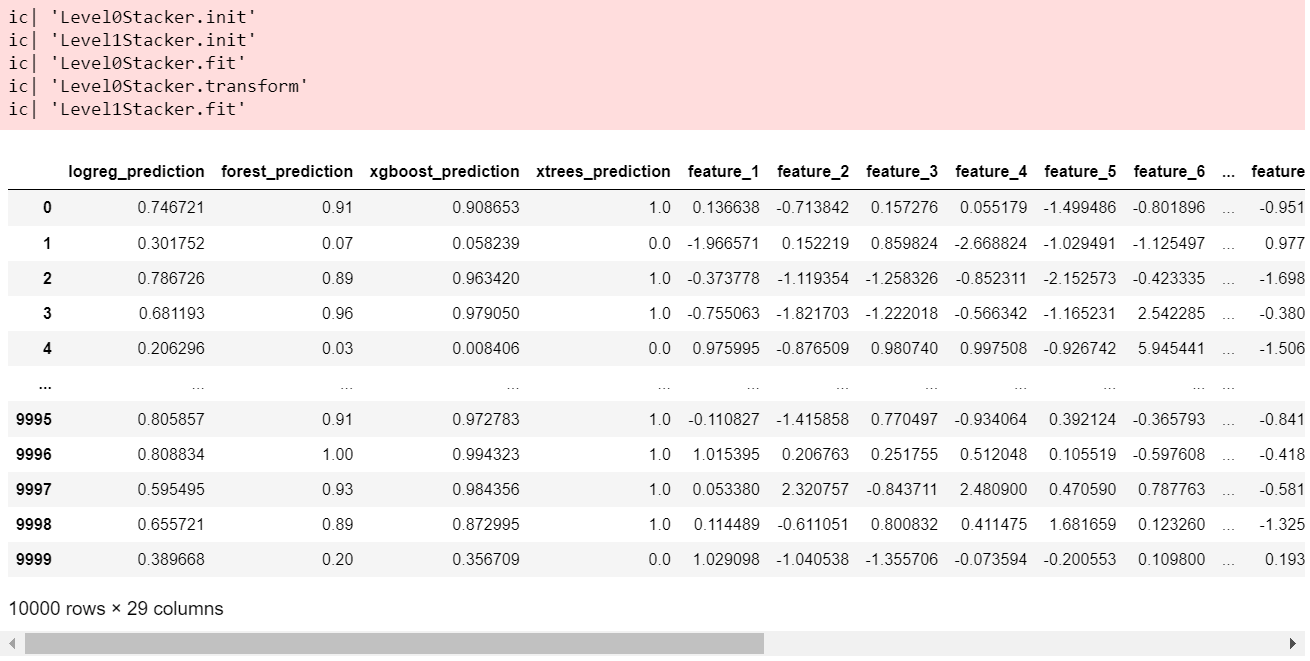1310x661 pixels.
Task: Click row index 9998
Action: pos(34,524)
